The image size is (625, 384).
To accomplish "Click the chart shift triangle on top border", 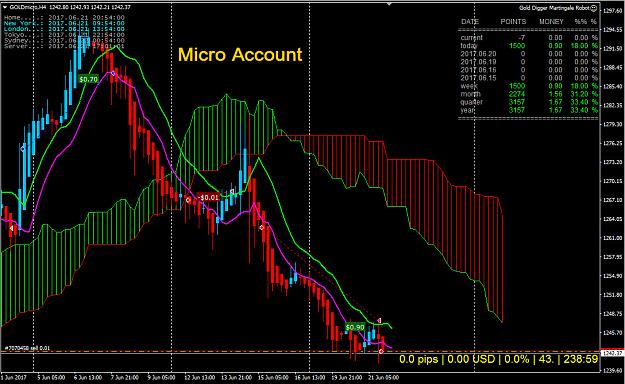I will pyautogui.click(x=389, y=4).
